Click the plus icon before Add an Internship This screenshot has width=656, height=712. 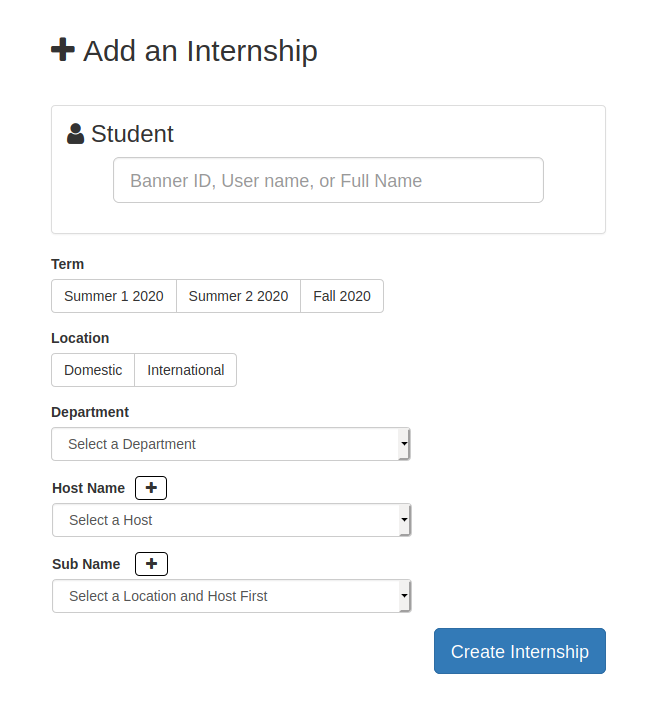click(63, 49)
